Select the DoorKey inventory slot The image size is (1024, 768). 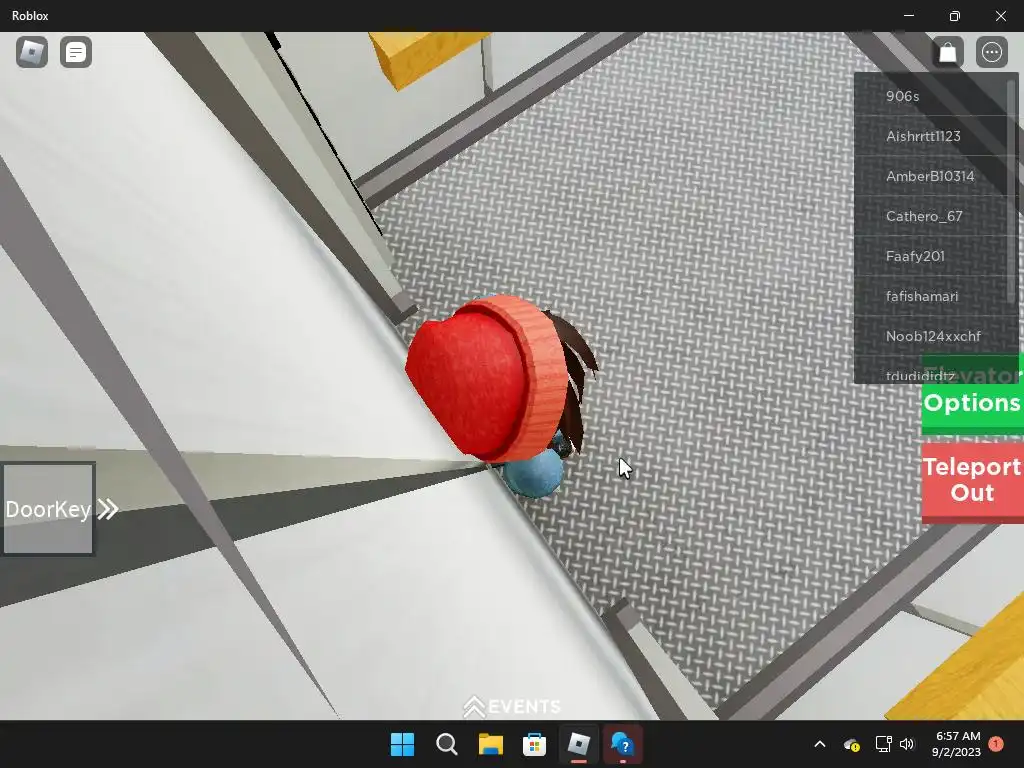48,509
